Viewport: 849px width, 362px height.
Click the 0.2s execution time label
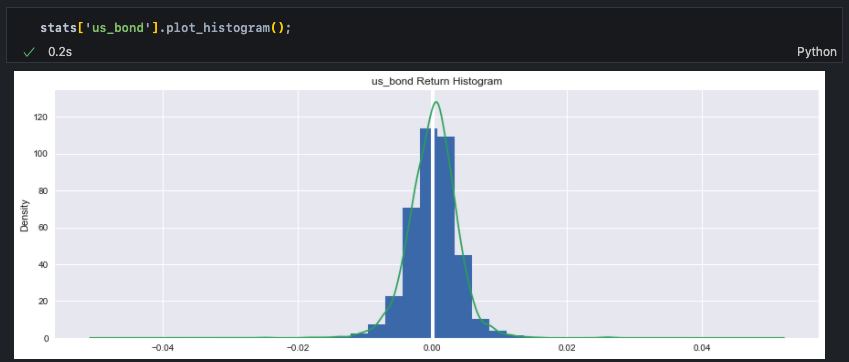click(60, 52)
